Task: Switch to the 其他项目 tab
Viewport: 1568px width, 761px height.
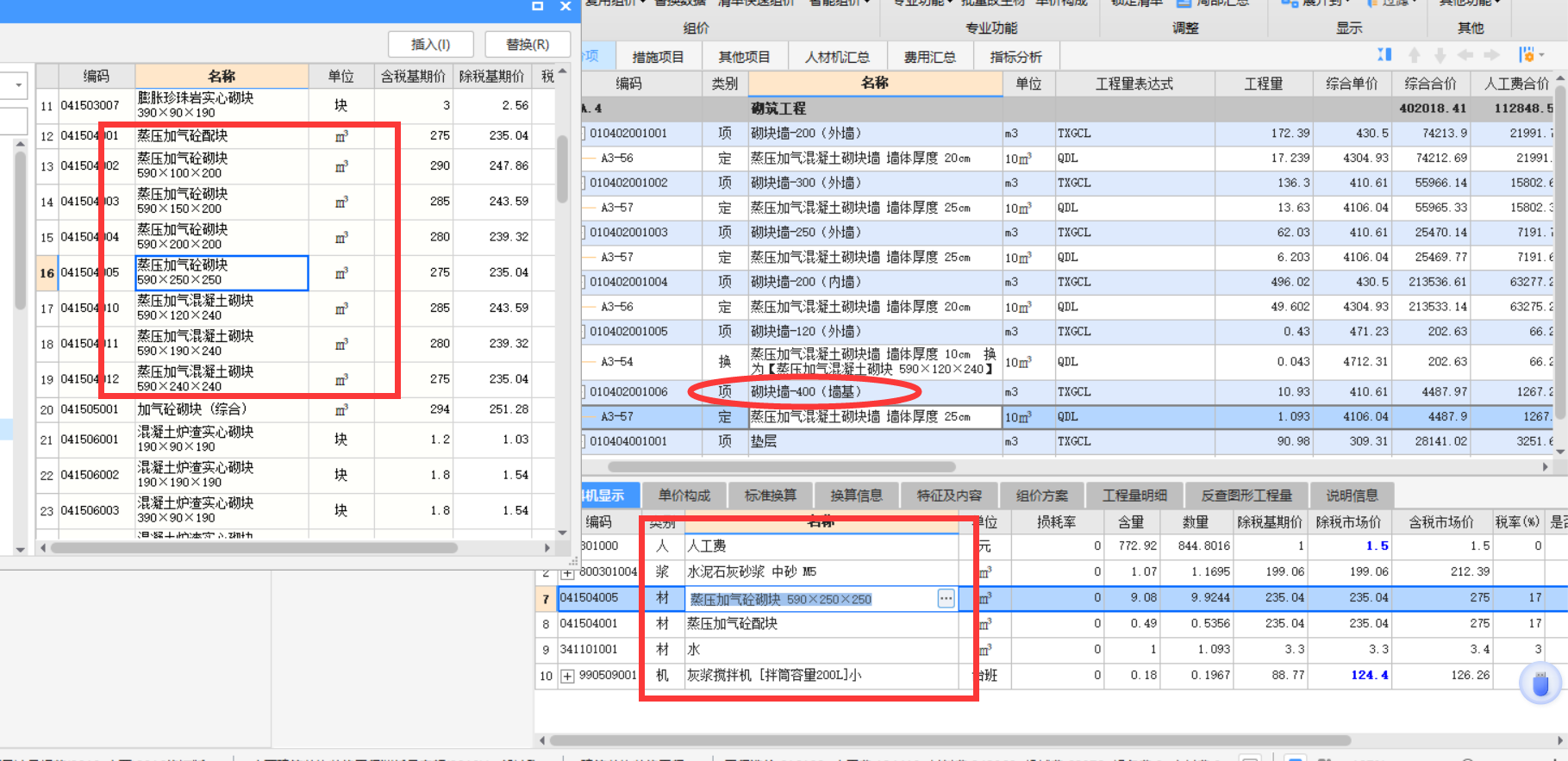Action: click(x=744, y=57)
